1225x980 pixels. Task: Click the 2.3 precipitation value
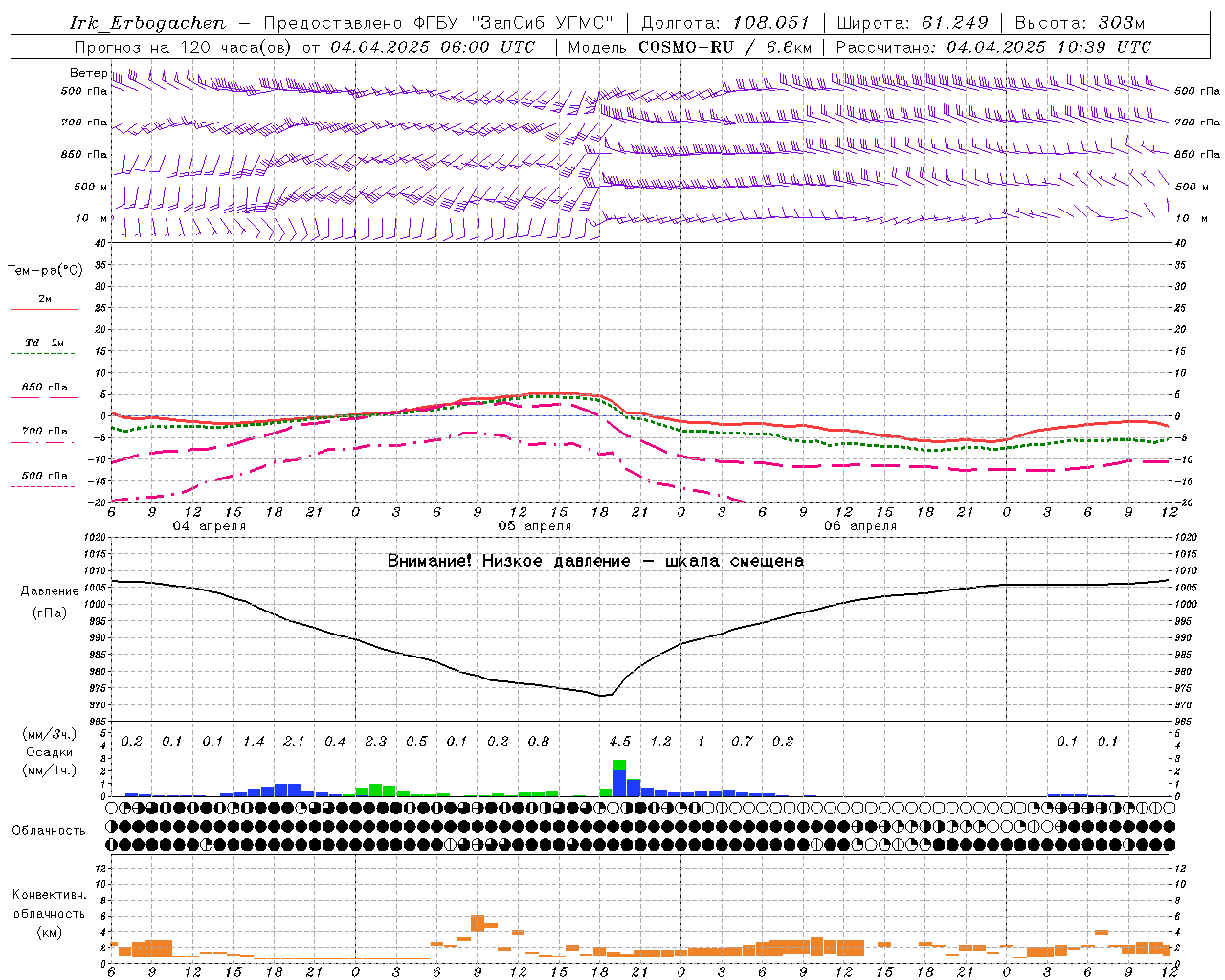[x=376, y=741]
